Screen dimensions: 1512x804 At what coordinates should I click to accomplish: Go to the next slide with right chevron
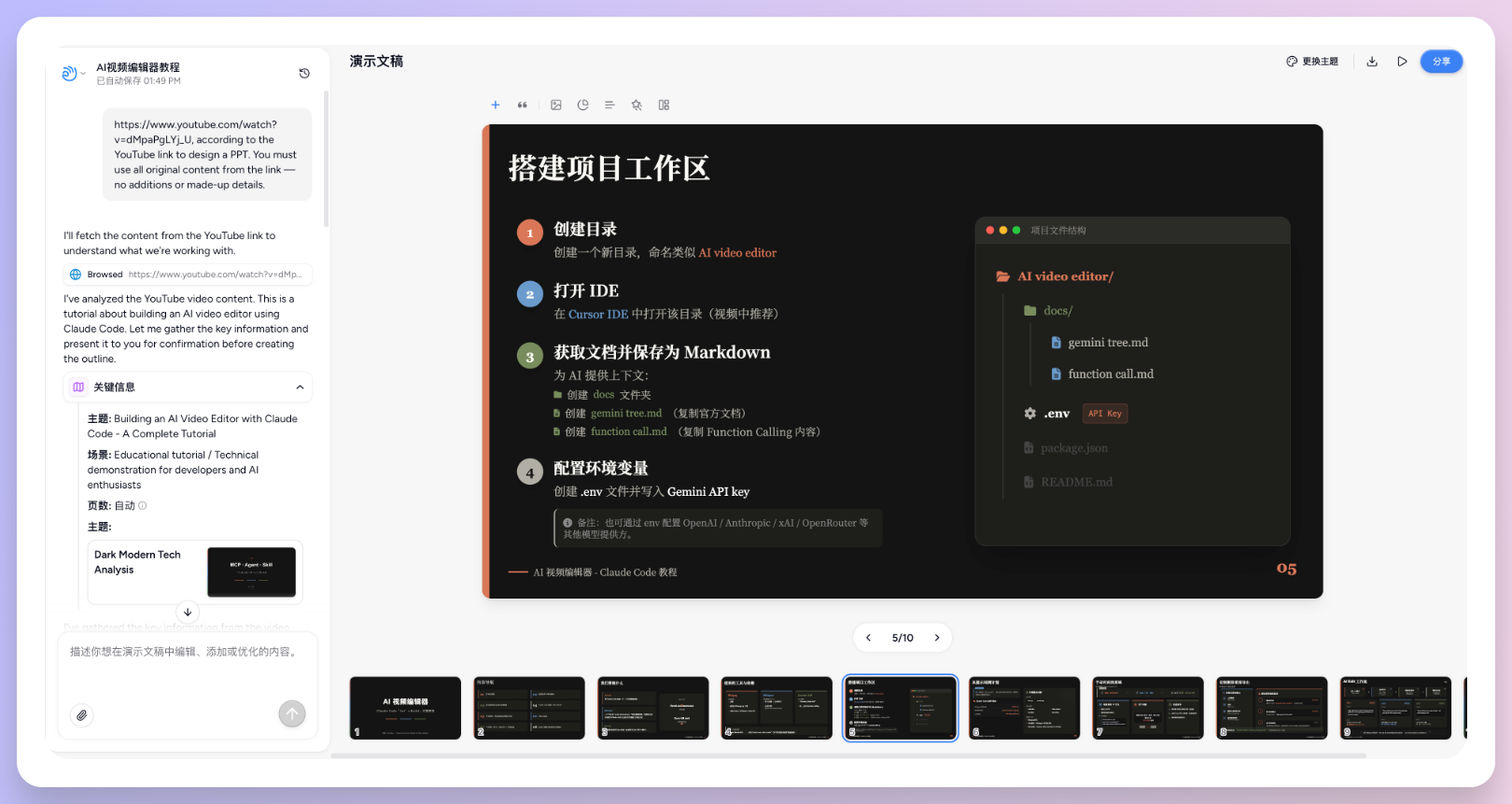coord(937,638)
